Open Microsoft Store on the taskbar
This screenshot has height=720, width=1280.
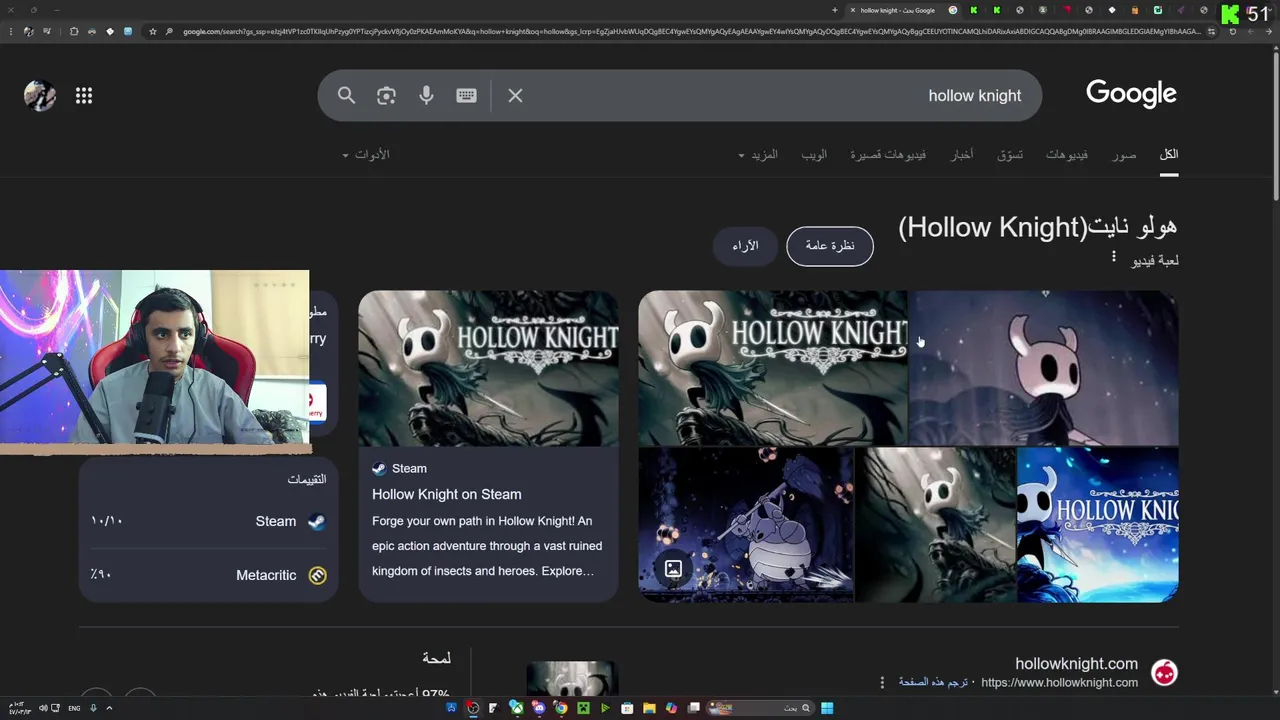pos(627,708)
